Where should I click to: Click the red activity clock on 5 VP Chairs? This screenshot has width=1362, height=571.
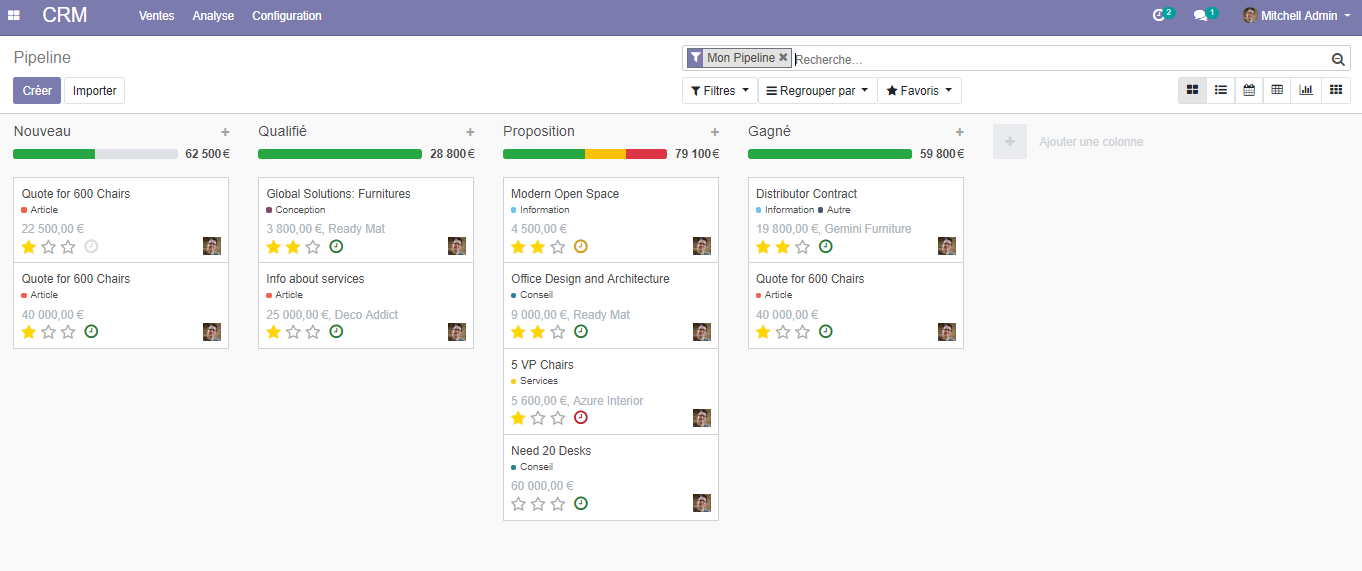point(581,418)
